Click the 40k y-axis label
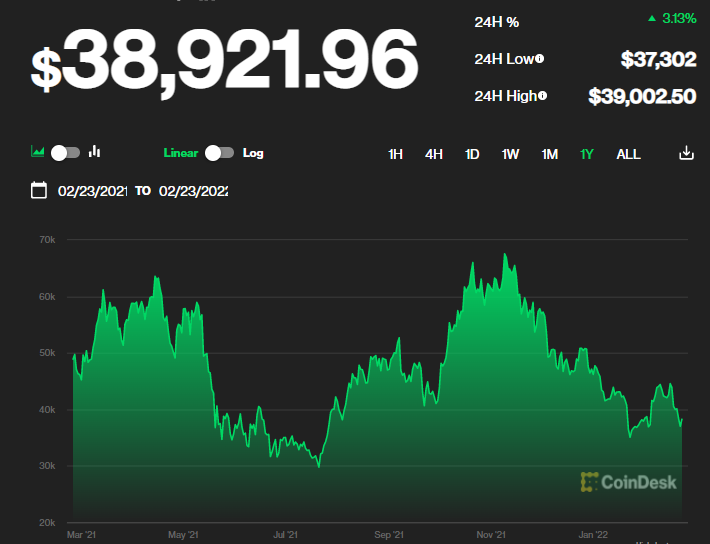The height and width of the screenshot is (544, 710). point(47,409)
